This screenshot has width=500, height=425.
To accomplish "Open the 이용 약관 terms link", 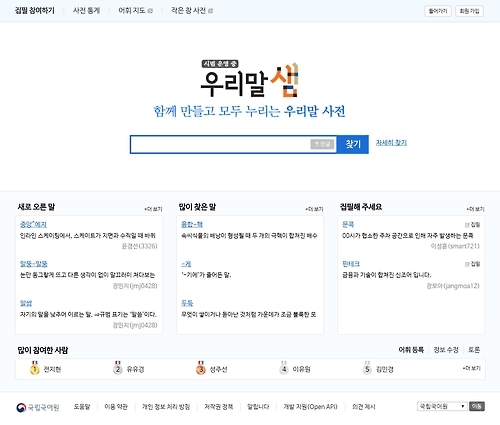I will tap(116, 407).
